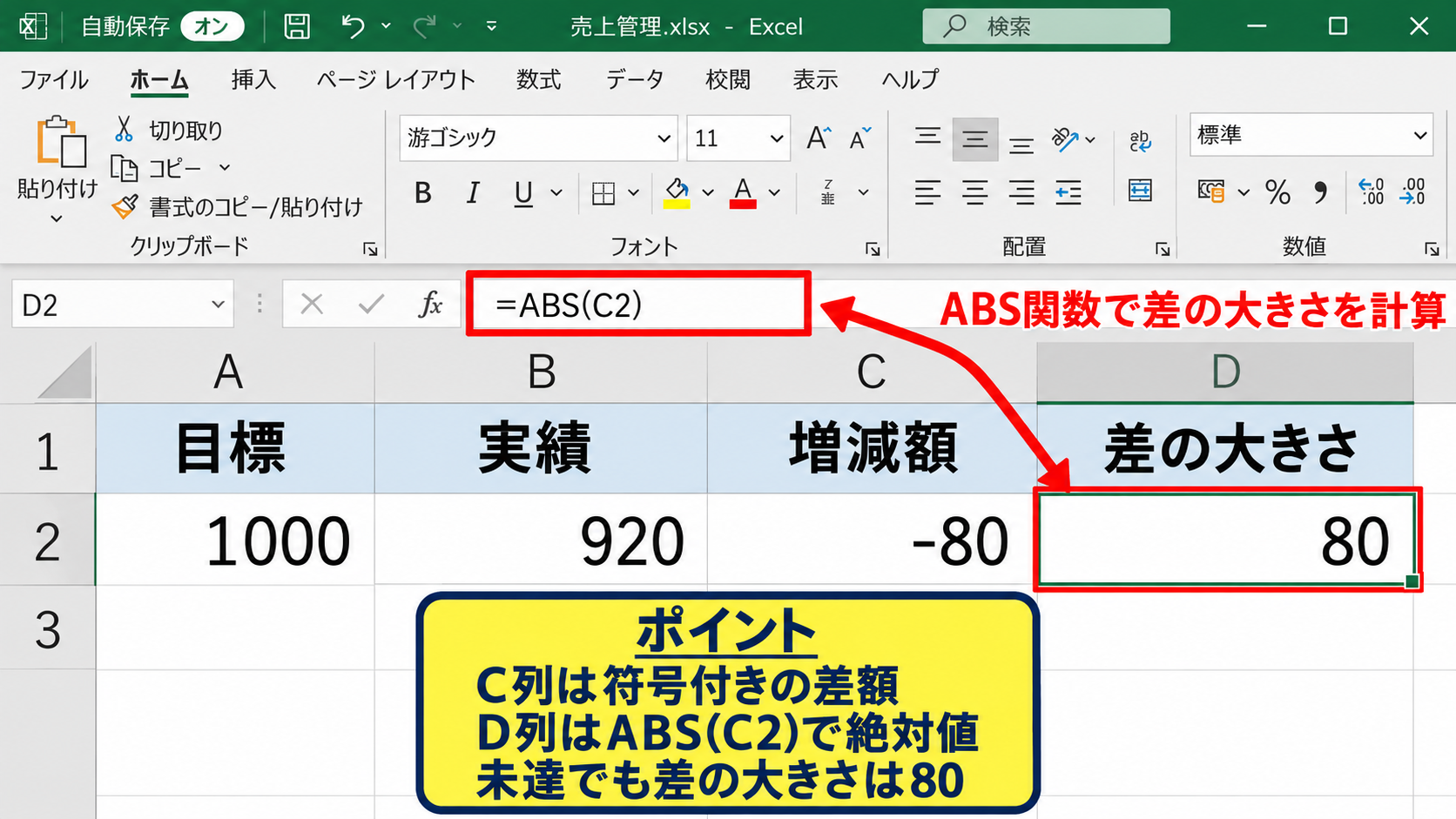Toggle Italic formatting
The height and width of the screenshot is (819, 1456).
473,192
